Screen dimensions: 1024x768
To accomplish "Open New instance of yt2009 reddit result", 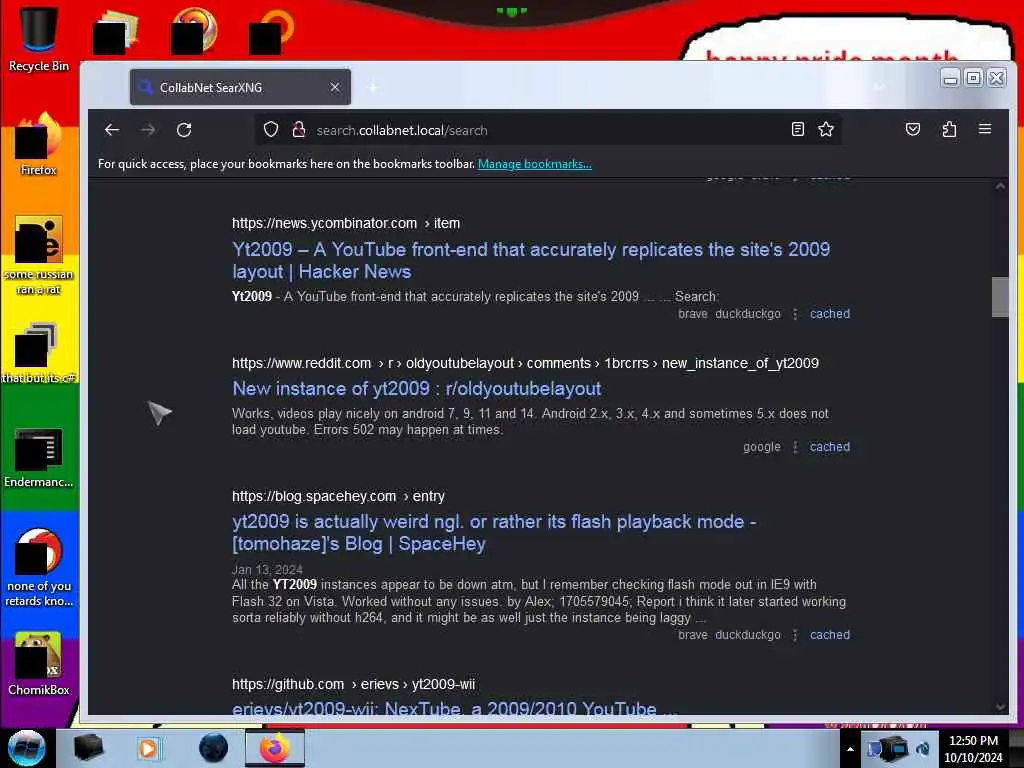I will 417,389.
